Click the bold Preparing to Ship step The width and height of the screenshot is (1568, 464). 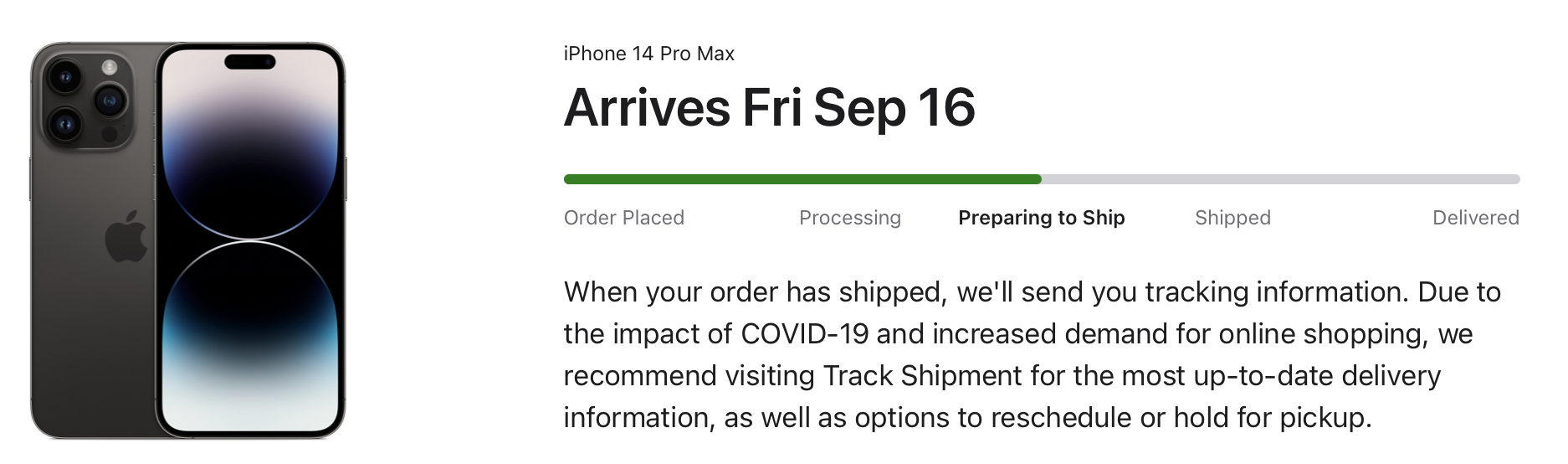coord(1042,218)
